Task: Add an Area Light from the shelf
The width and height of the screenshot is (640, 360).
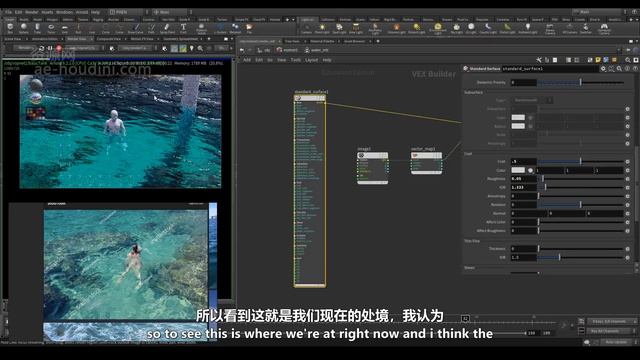Action: pos(356,28)
